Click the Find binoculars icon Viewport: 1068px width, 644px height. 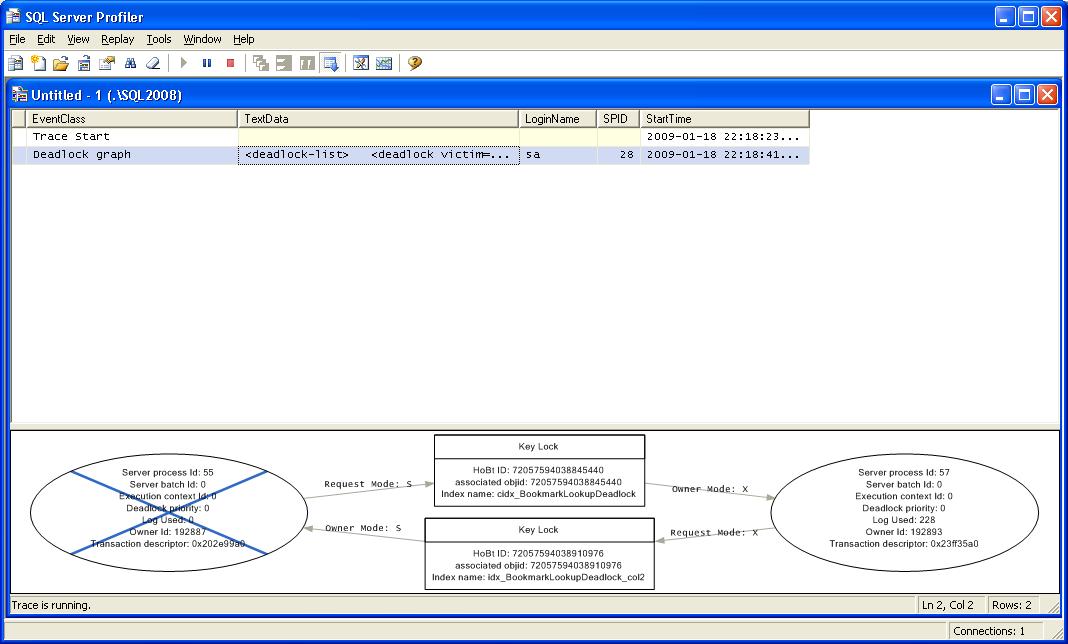pyautogui.click(x=131, y=63)
